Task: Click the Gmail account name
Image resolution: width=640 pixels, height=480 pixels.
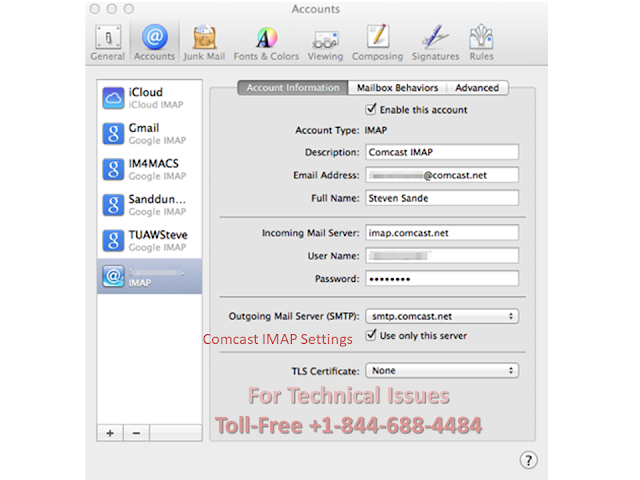Action: [x=144, y=128]
